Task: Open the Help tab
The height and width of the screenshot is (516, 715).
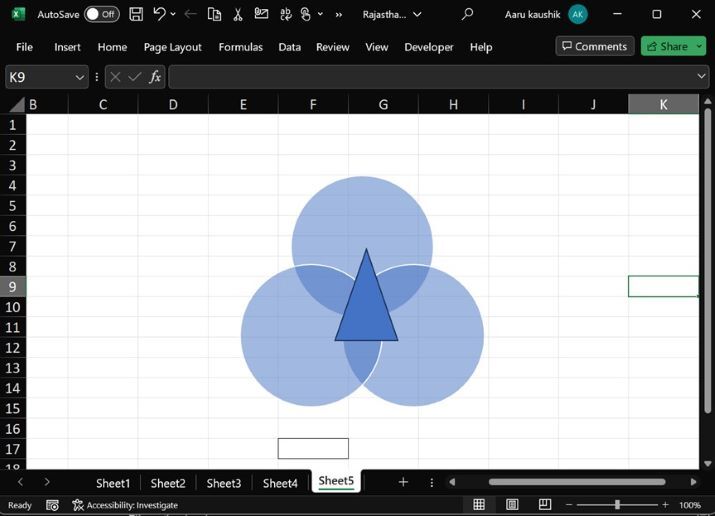Action: point(481,47)
